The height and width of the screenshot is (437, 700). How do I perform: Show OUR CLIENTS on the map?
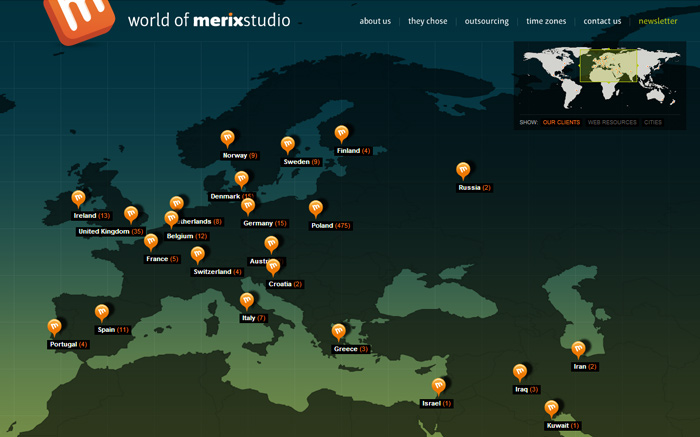[x=561, y=122]
